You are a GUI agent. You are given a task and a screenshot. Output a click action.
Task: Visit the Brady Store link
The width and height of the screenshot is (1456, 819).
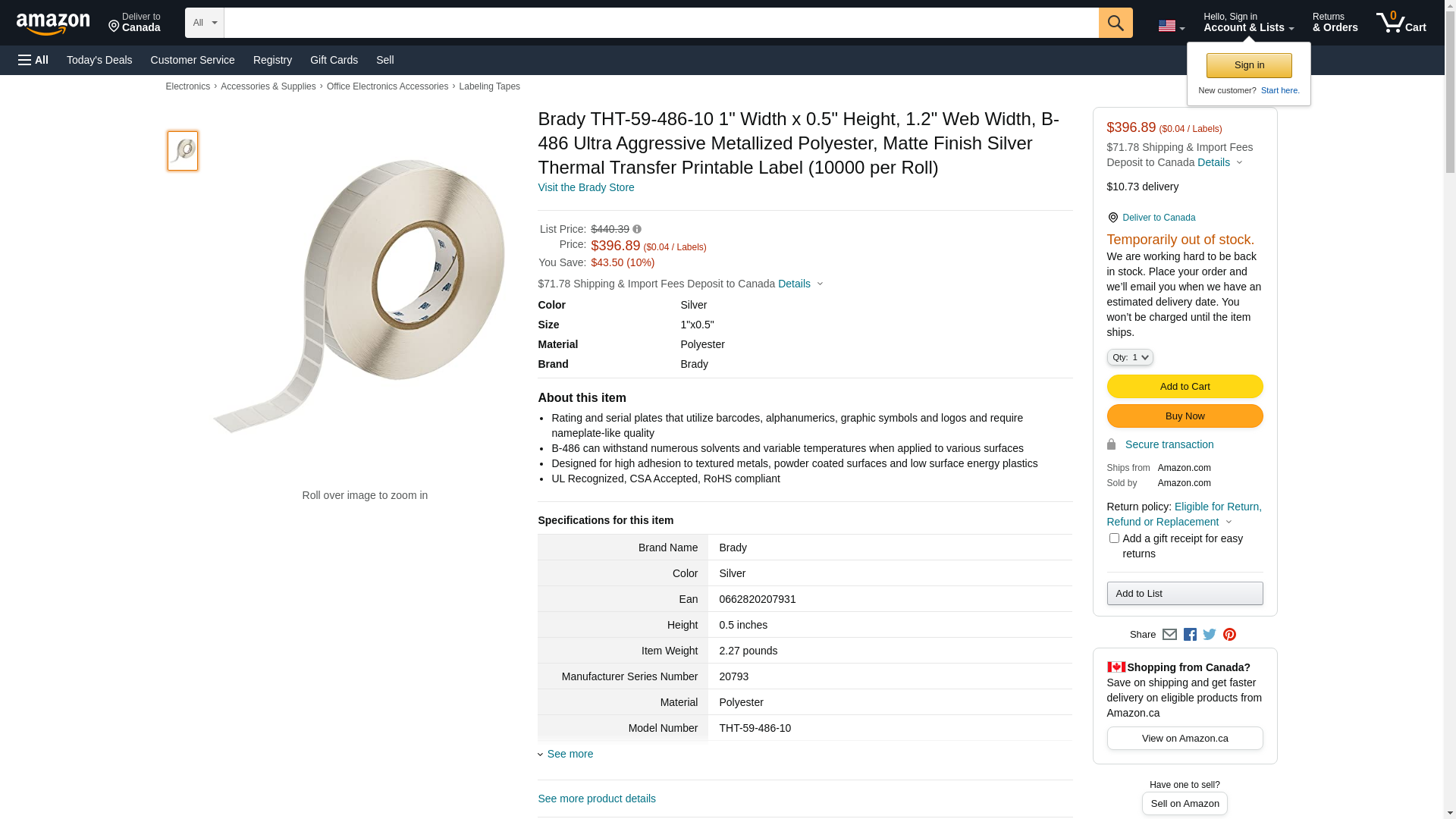click(586, 187)
